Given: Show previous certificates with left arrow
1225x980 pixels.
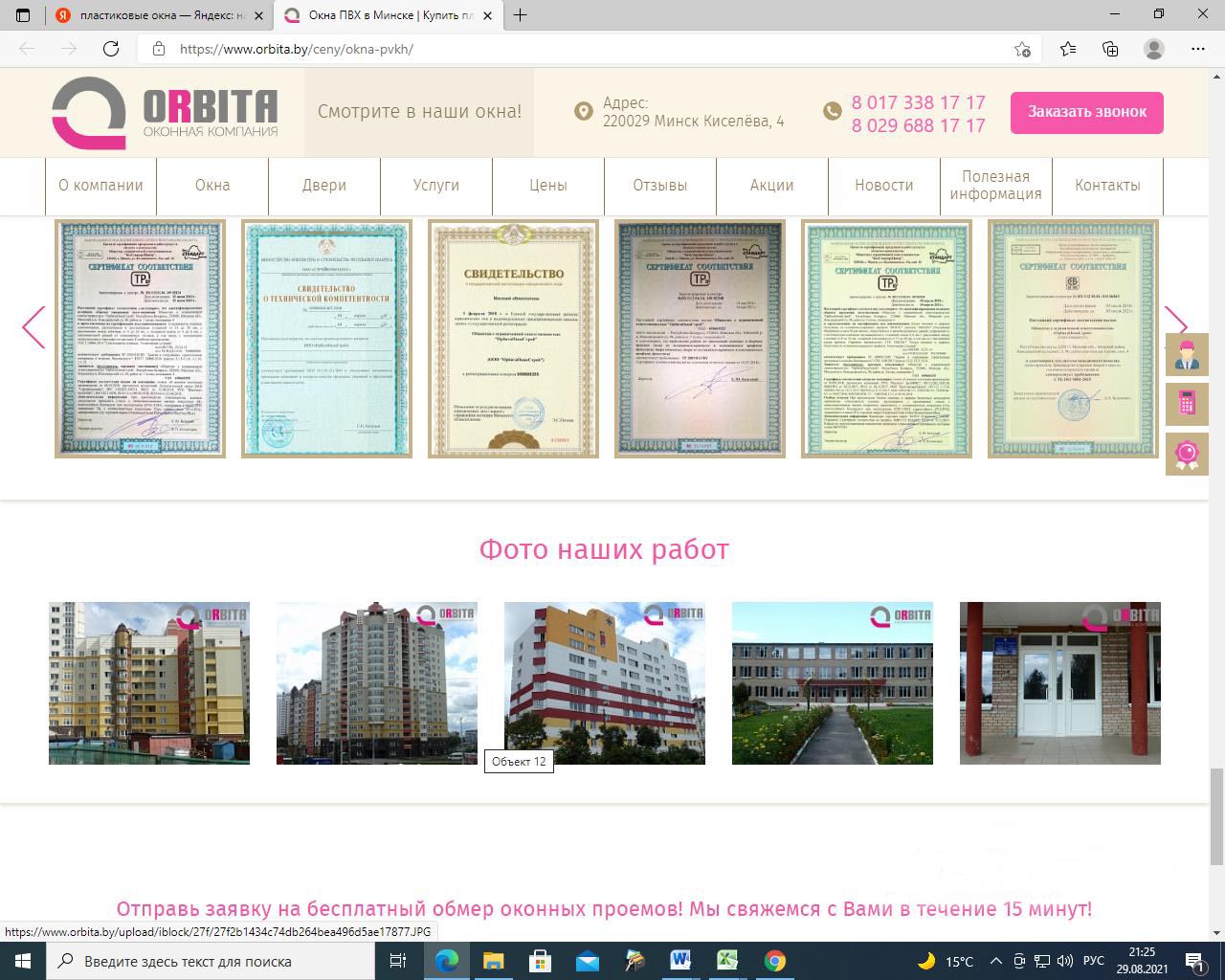Looking at the screenshot, I should [x=33, y=327].
